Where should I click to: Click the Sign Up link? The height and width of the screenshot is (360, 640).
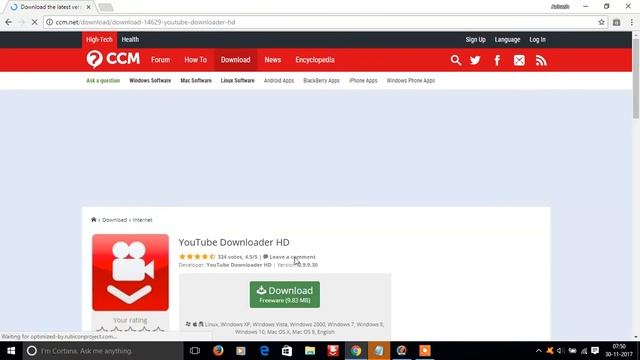(x=476, y=40)
